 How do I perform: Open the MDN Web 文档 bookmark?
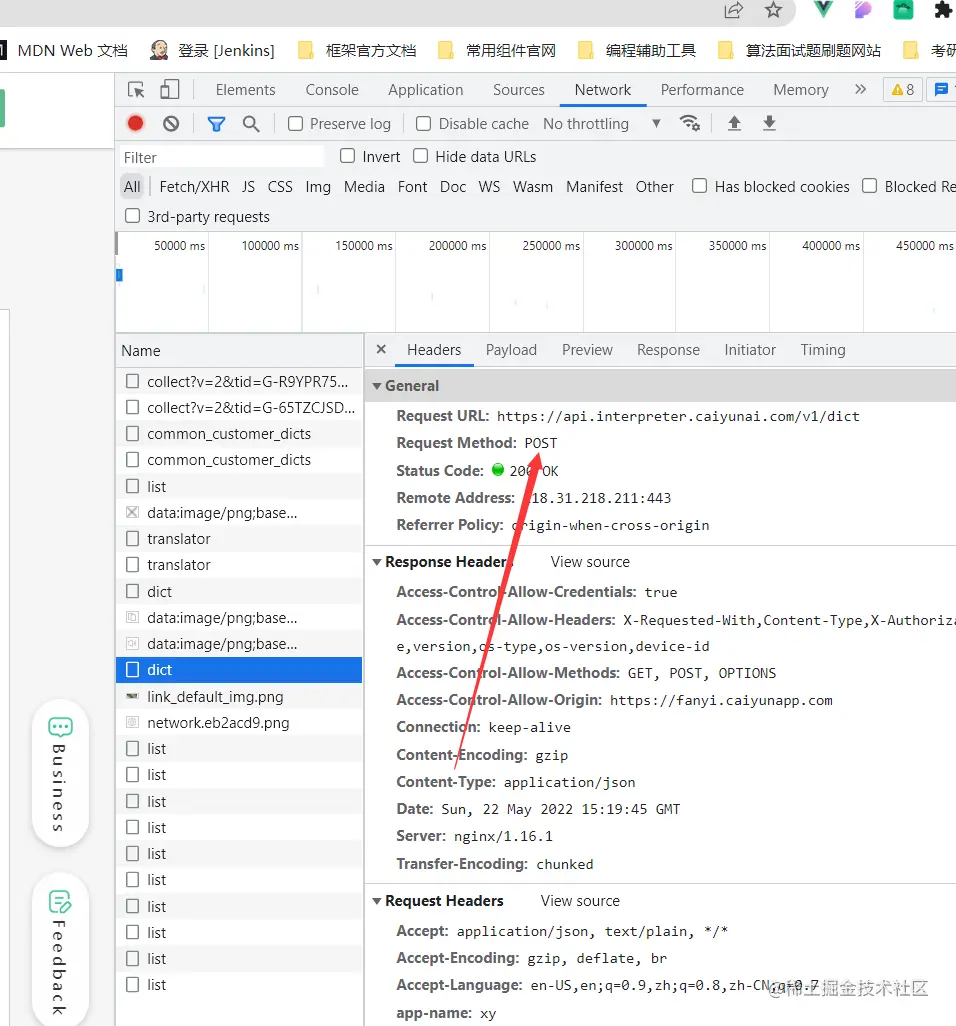(x=65, y=50)
